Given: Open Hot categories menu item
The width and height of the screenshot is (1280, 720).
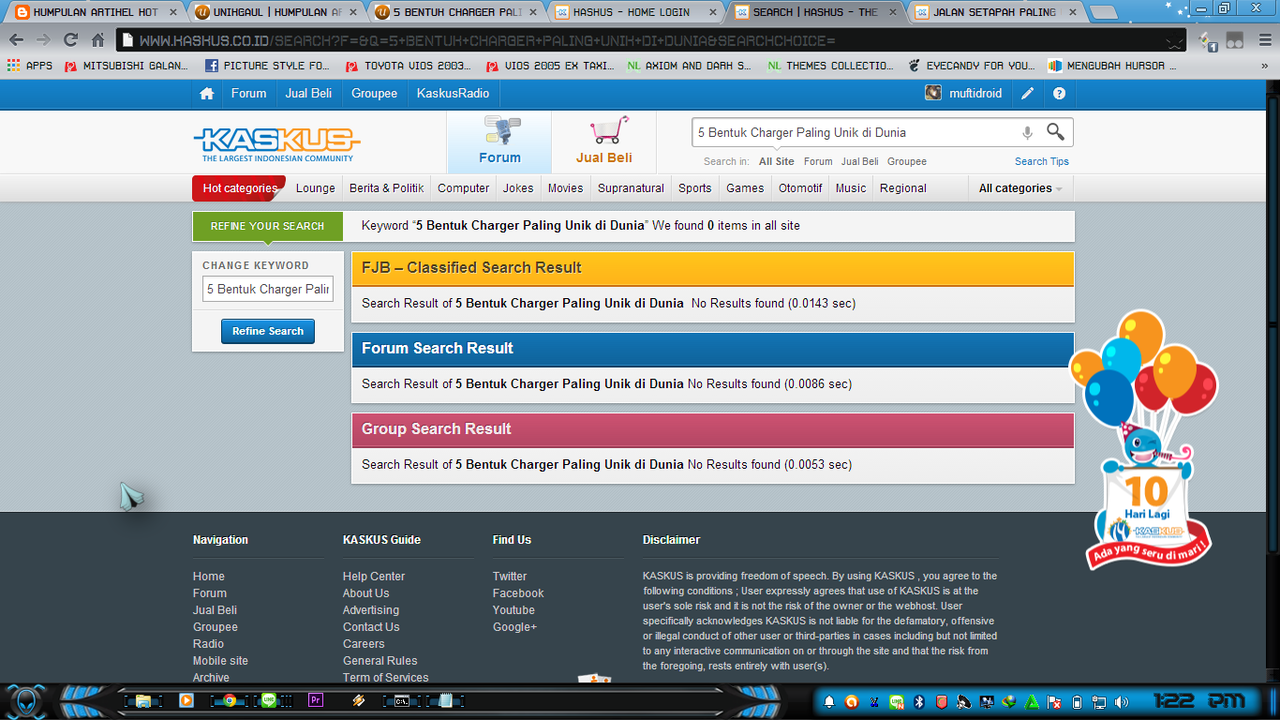Looking at the screenshot, I should pyautogui.click(x=239, y=188).
